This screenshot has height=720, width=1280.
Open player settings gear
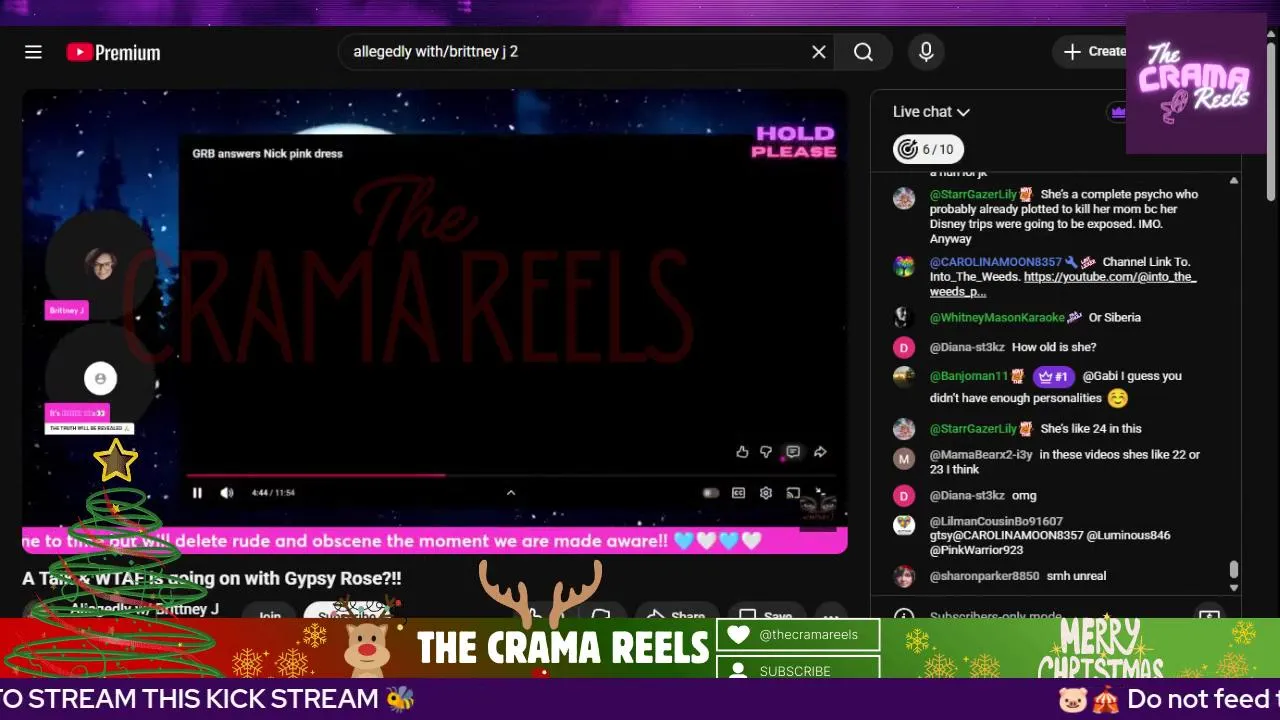coord(766,493)
